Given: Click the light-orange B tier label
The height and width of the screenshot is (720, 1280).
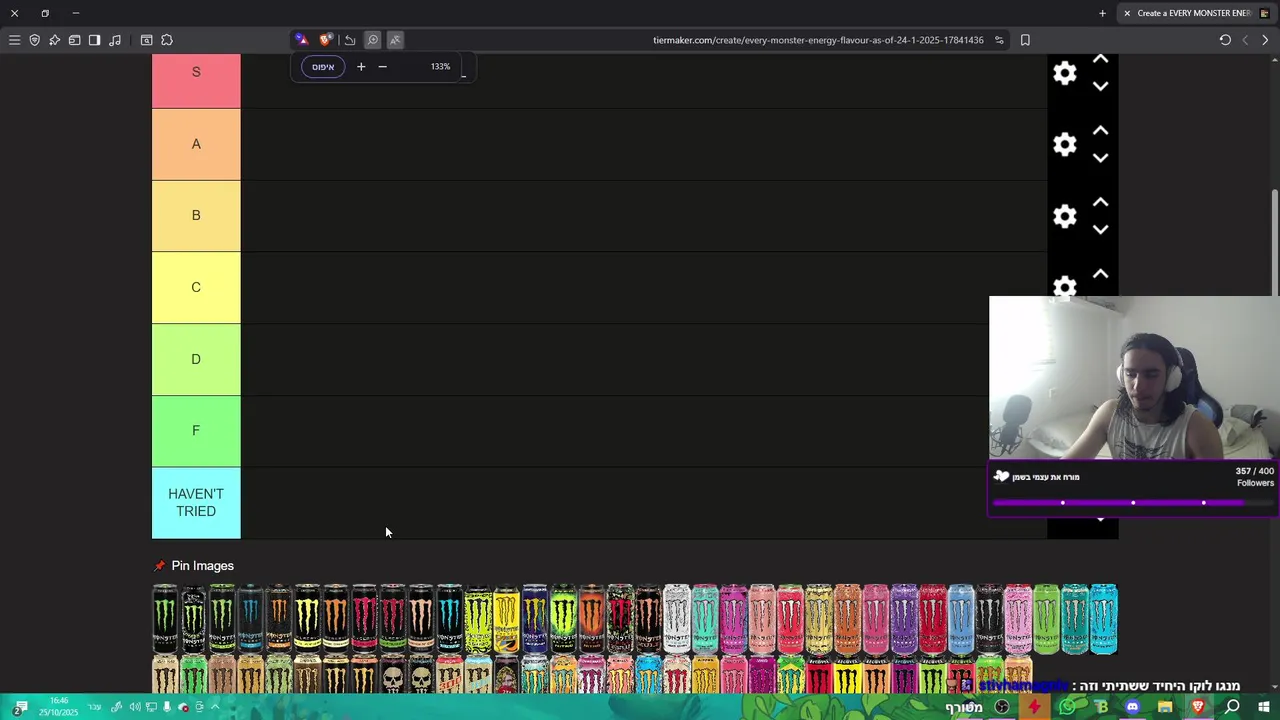Looking at the screenshot, I should point(196,216).
